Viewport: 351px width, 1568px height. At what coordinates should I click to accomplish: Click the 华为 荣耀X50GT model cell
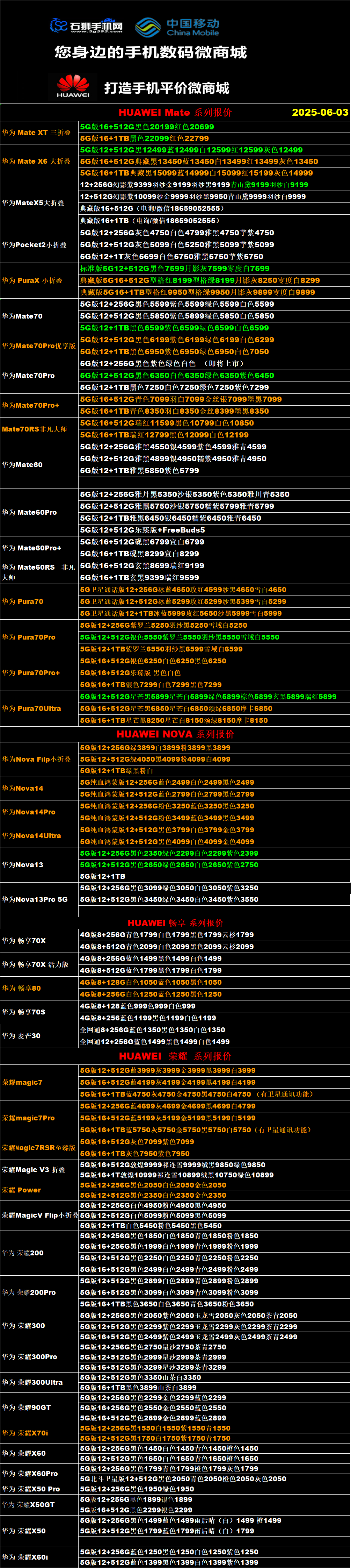39,1504
